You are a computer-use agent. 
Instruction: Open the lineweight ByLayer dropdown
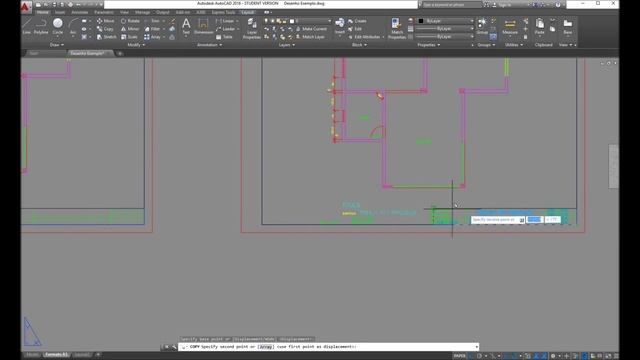click(446, 29)
